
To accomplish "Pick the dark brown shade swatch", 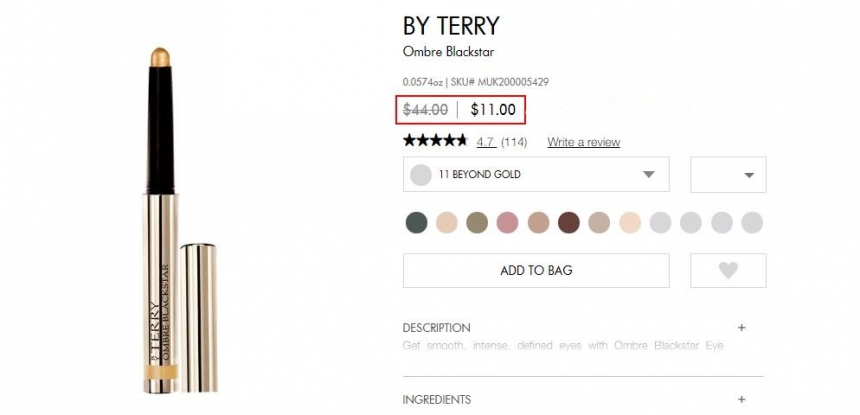I will 569,222.
